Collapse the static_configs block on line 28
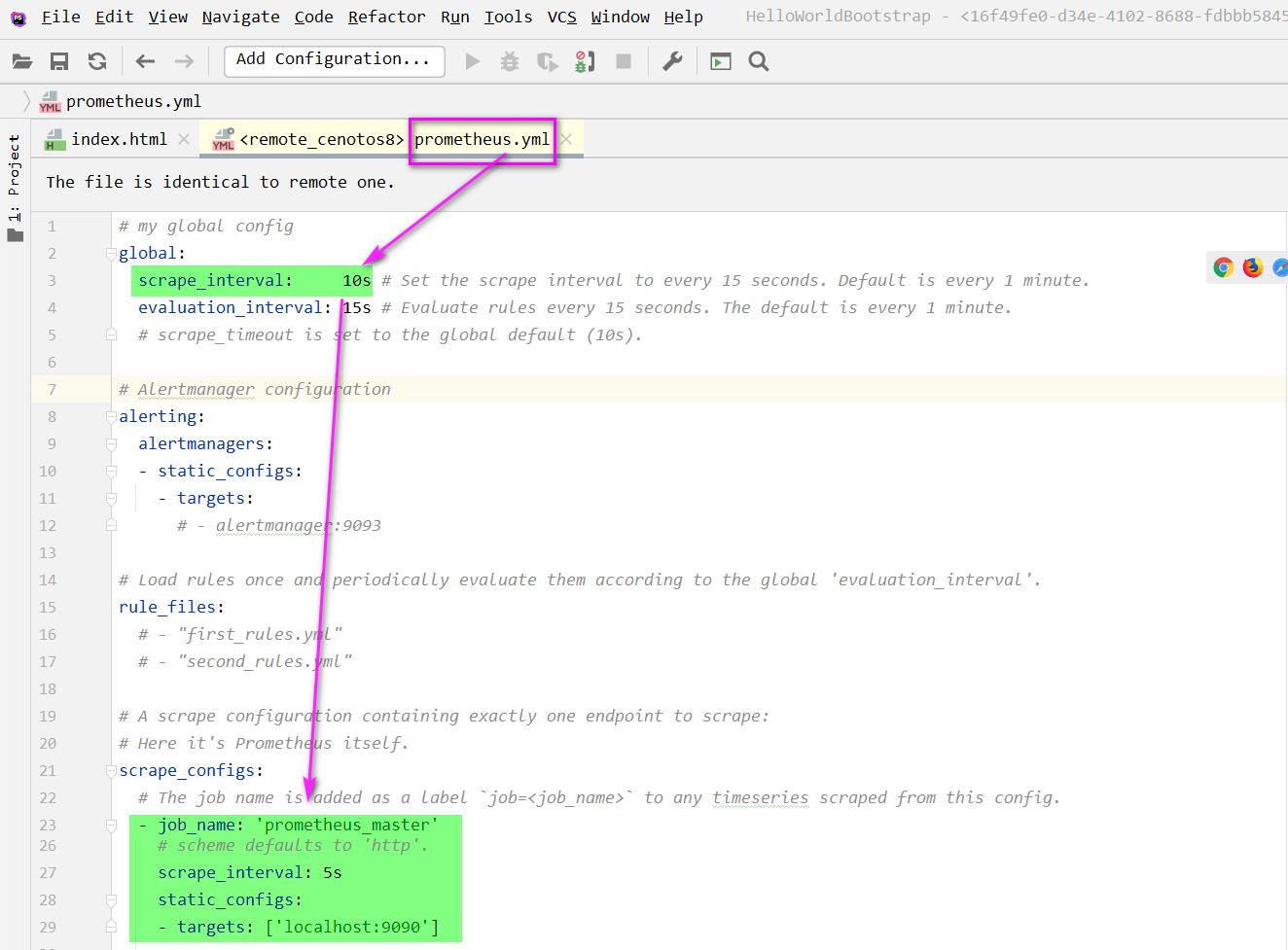Viewport: 1288px width, 950px height. [x=111, y=900]
